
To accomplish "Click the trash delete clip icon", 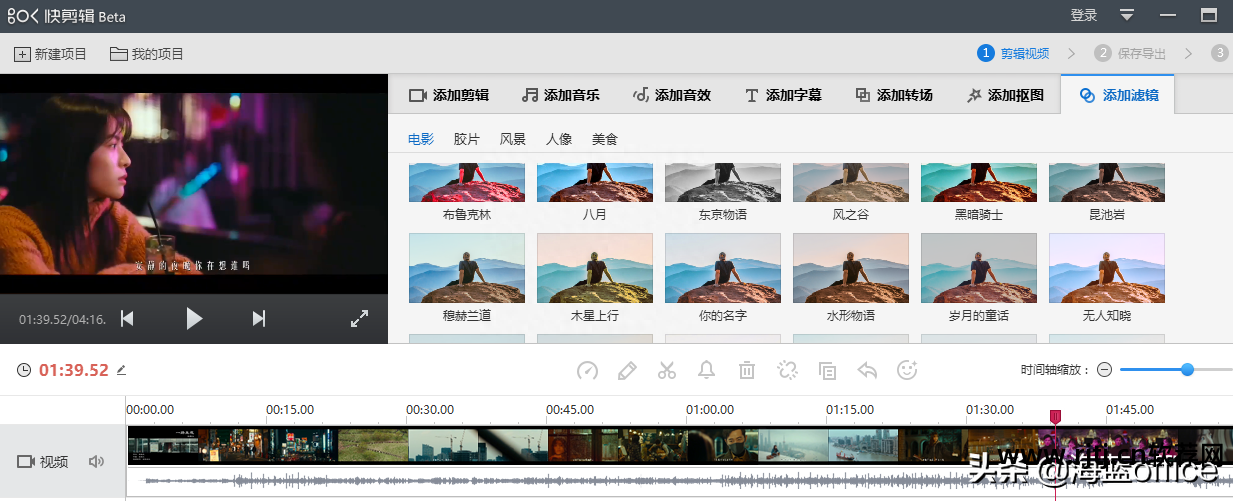I will 747,371.
